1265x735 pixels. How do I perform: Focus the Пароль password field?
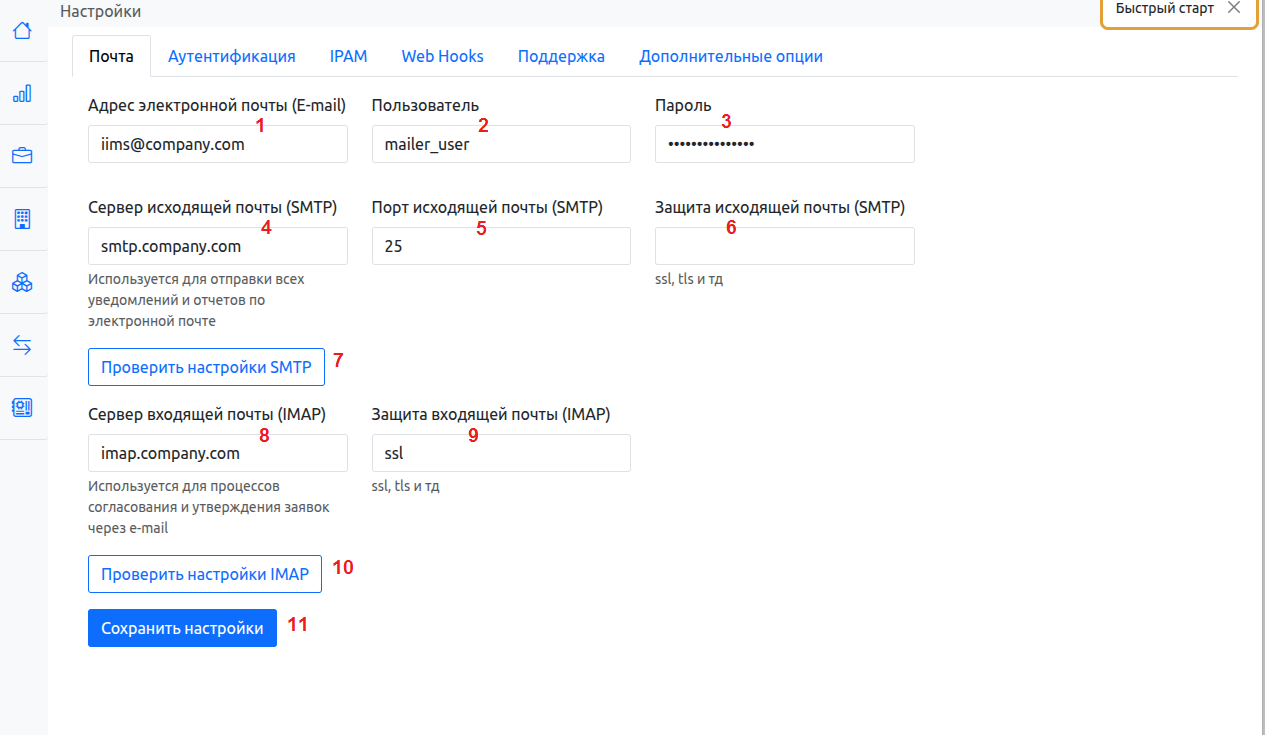pos(784,144)
